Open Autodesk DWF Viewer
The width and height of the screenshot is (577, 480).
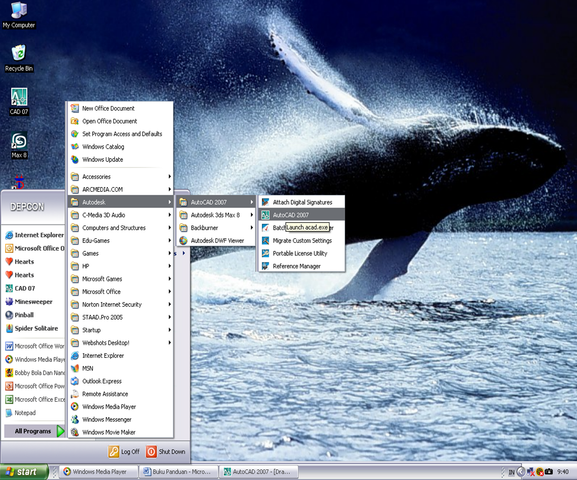coord(216,241)
